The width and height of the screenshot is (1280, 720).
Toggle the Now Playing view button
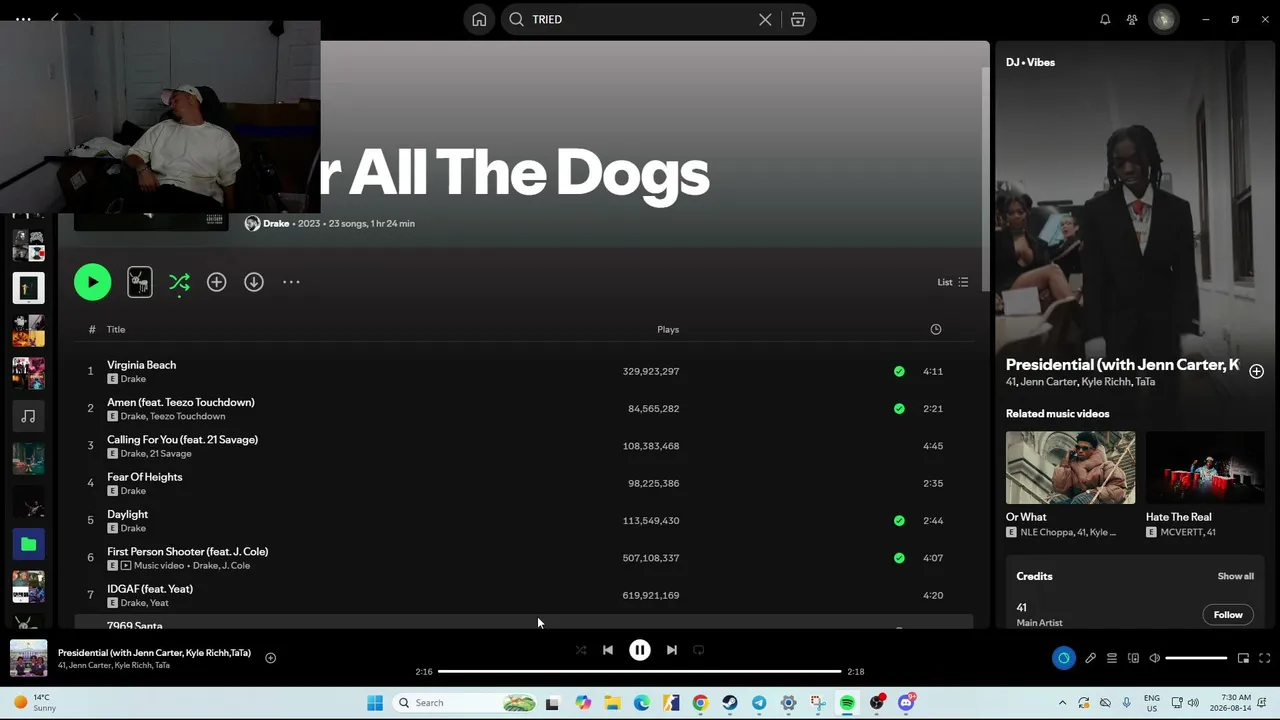[1063, 658]
